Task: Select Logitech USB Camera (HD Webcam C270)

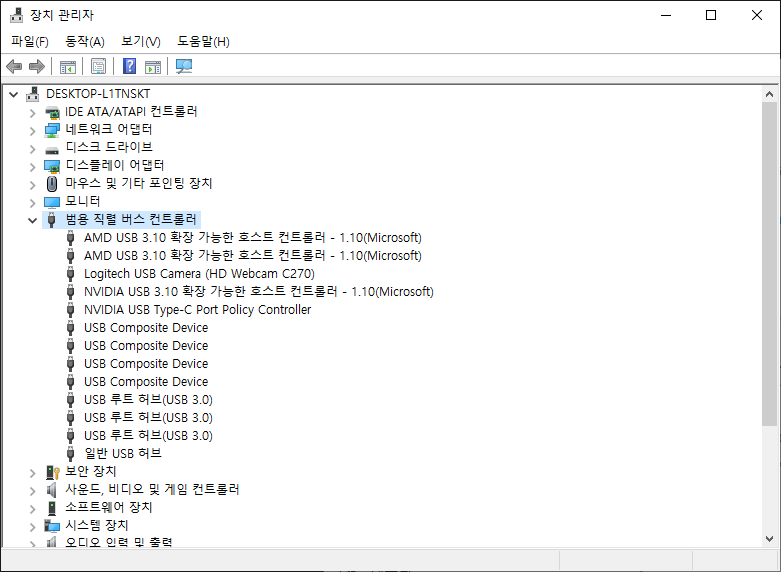Action: tap(199, 274)
